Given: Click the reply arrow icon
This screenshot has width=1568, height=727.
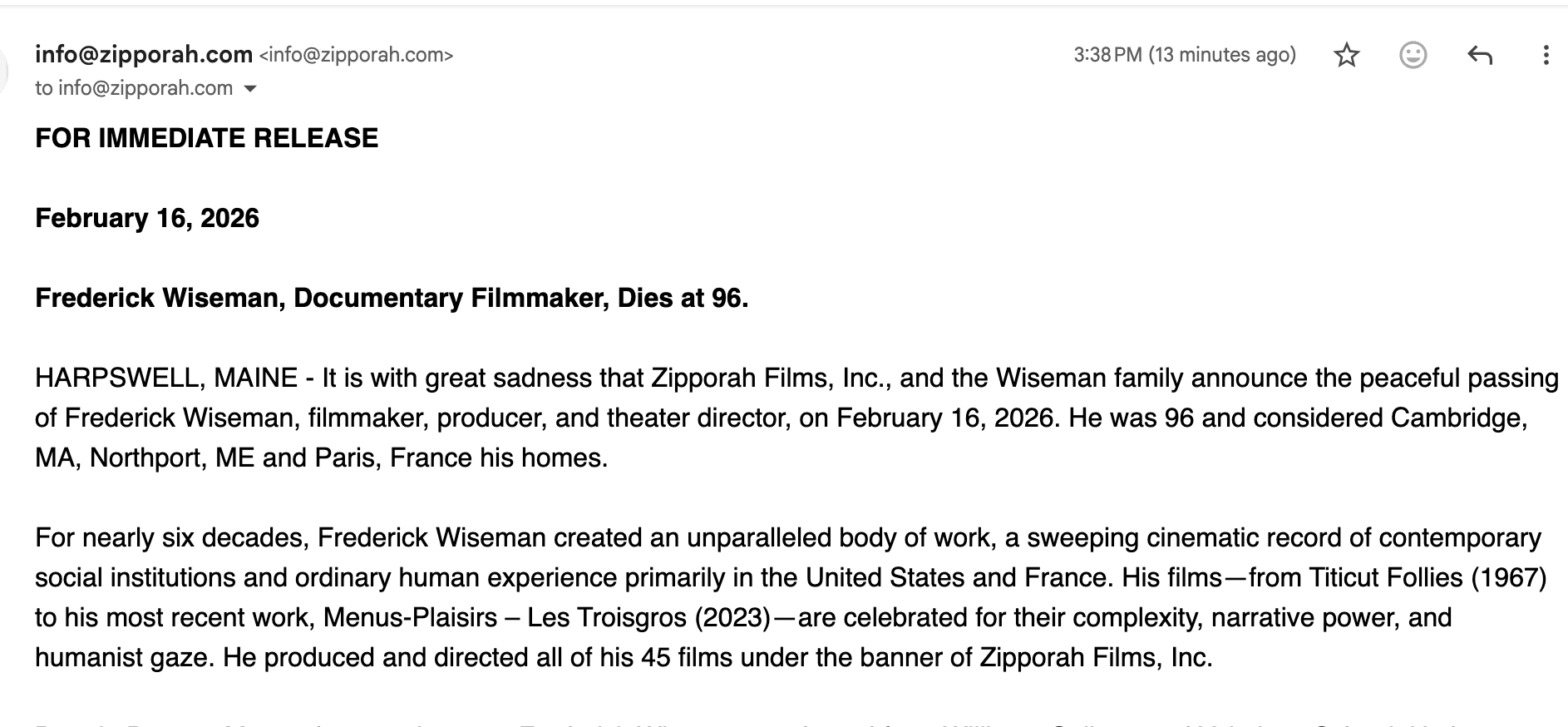Looking at the screenshot, I should [1480, 56].
